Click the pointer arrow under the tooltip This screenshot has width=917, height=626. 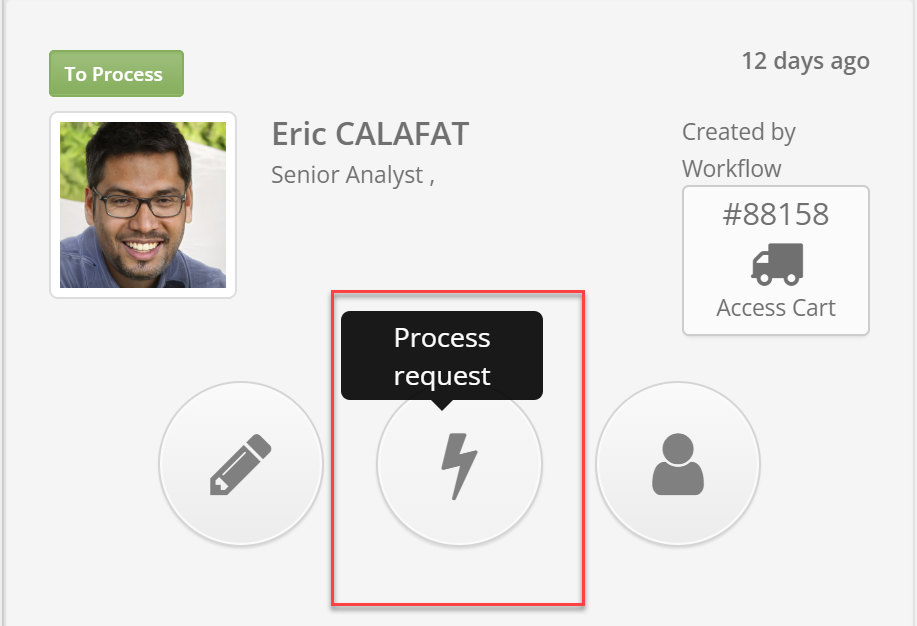coord(441,404)
